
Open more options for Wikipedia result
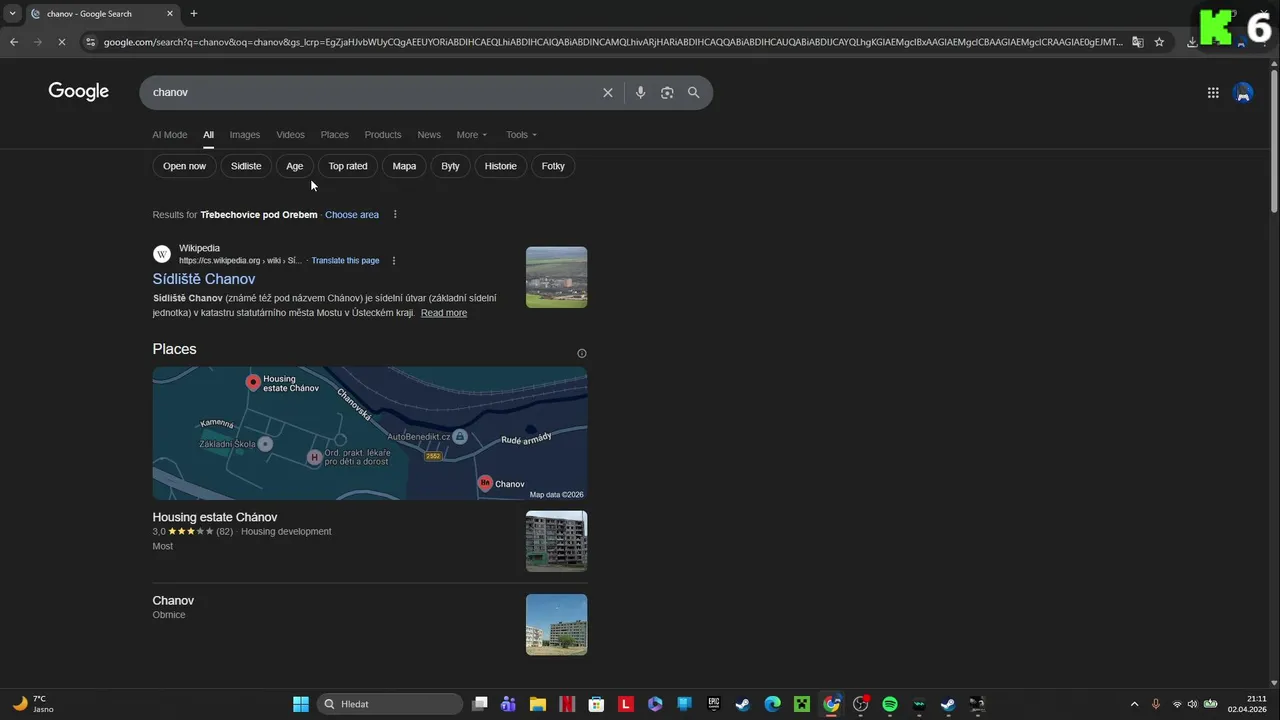point(394,260)
